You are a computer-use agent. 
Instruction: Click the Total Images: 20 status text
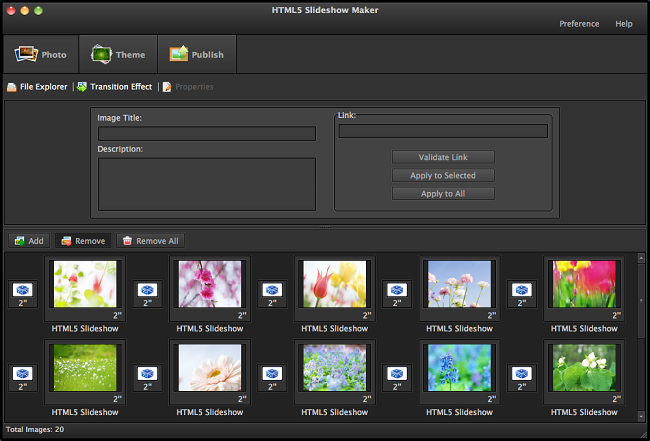click(35, 429)
